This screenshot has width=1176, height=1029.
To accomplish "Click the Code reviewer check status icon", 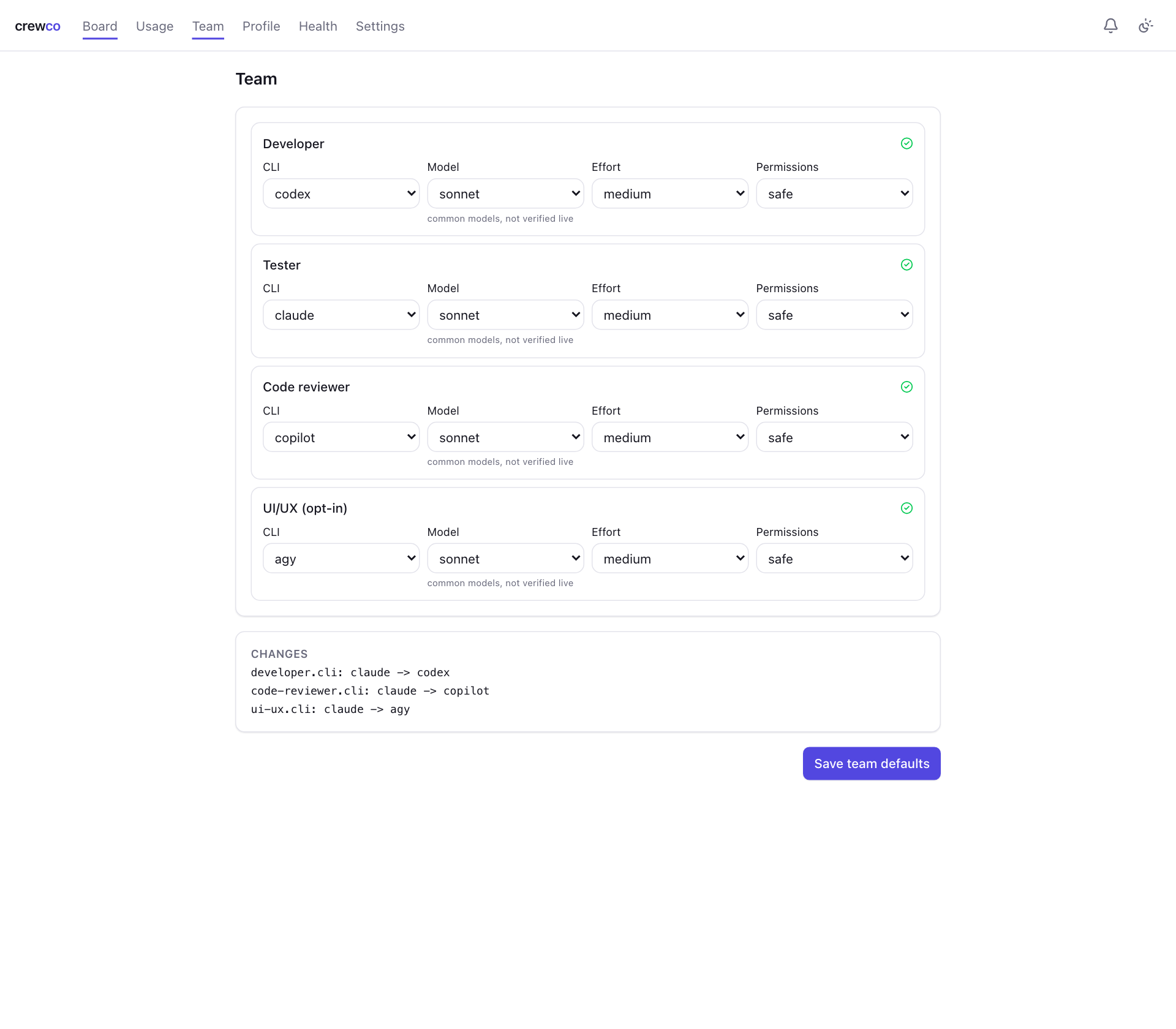I will (x=907, y=386).
